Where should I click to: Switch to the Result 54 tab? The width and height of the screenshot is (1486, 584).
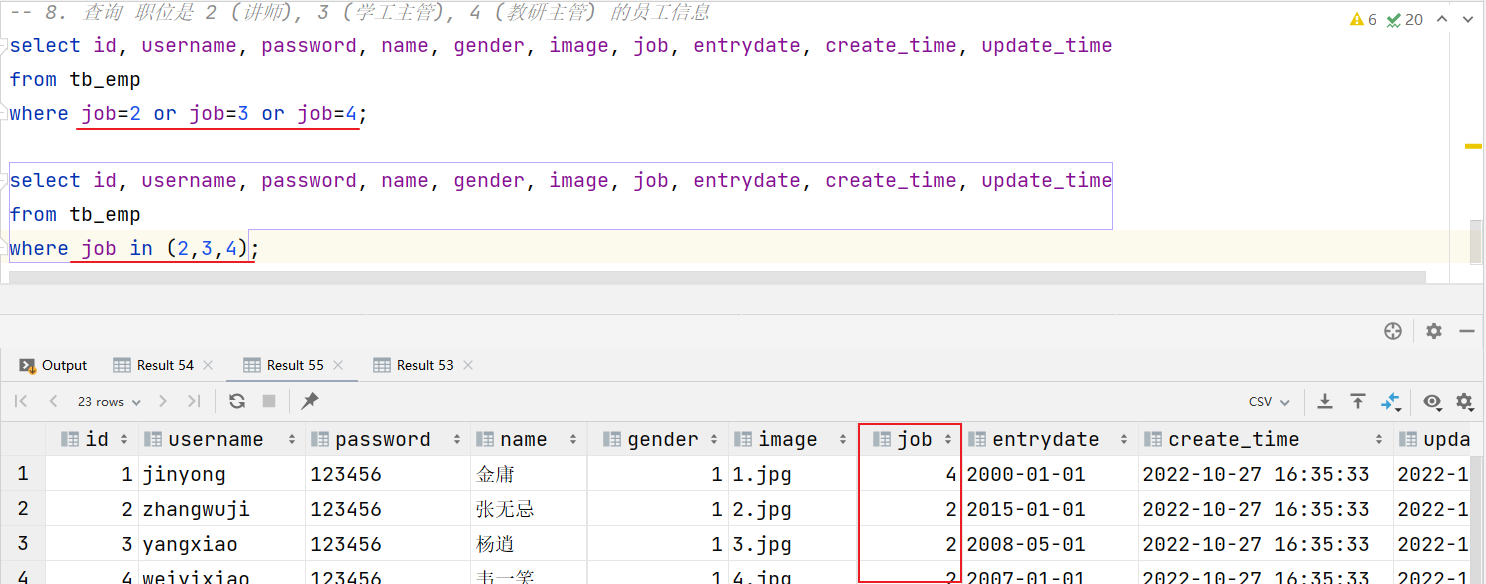153,365
